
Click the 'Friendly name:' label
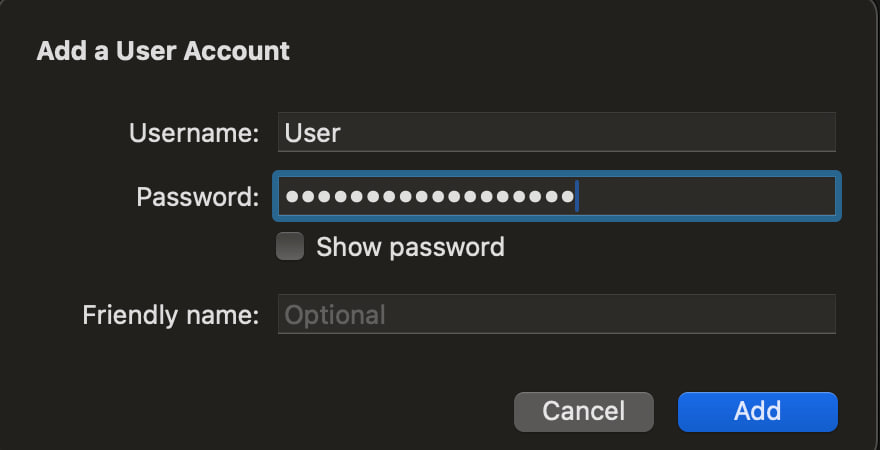tap(171, 316)
